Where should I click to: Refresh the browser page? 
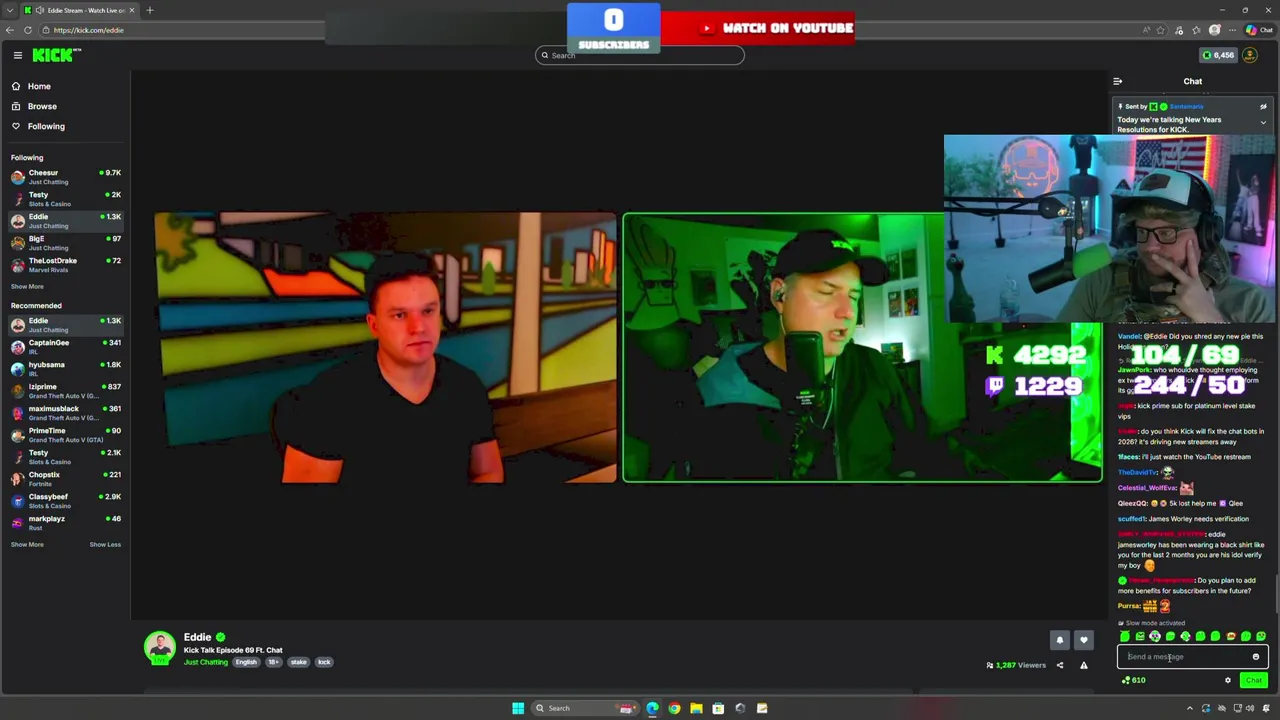point(28,30)
